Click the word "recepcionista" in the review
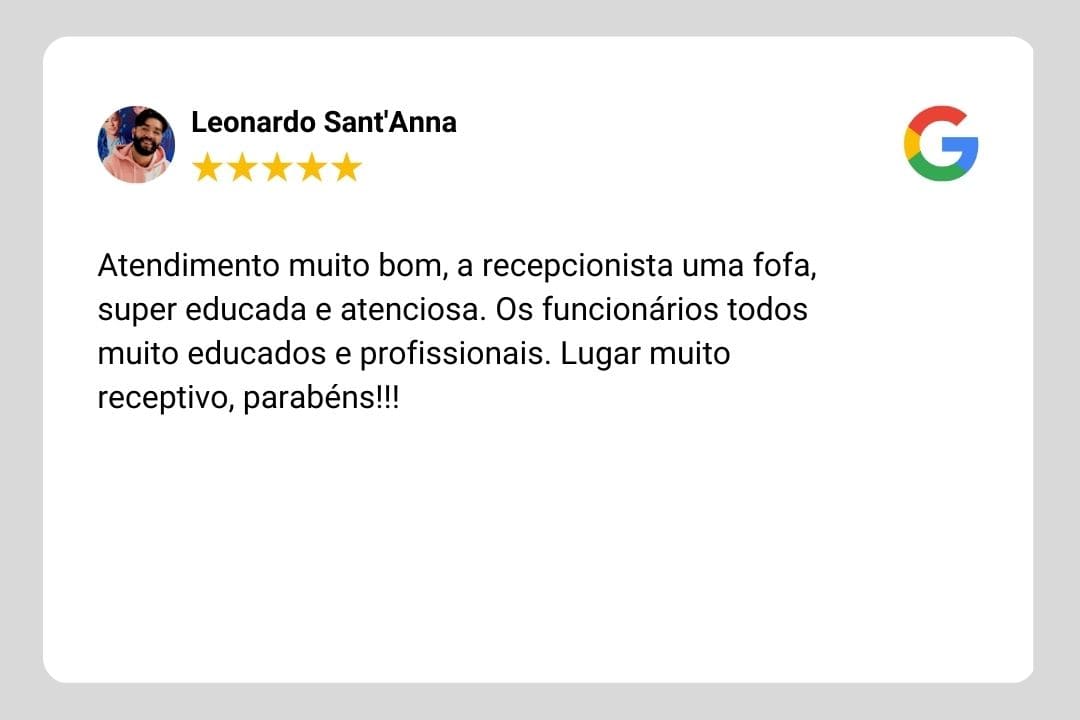The image size is (1080, 720). 577,265
